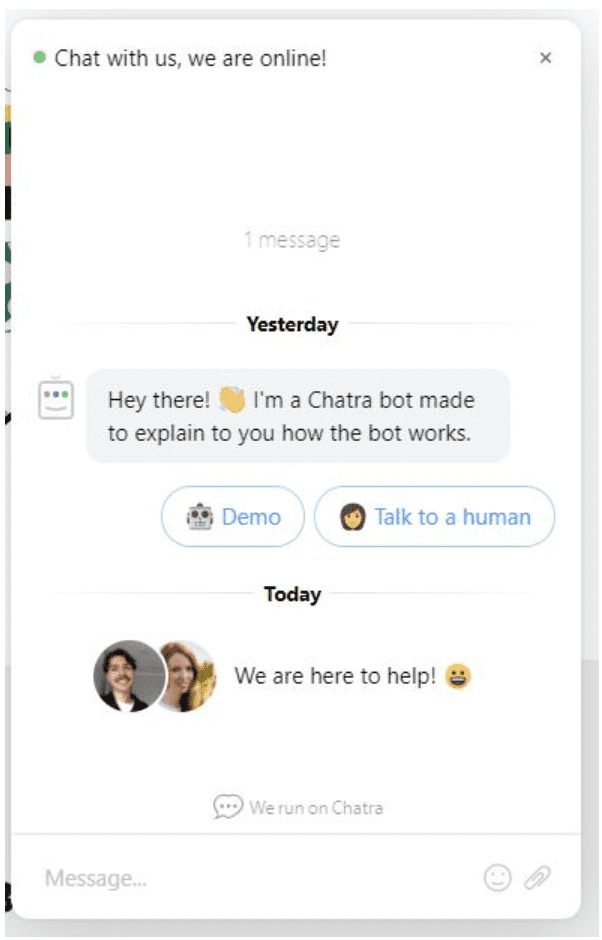The width and height of the screenshot is (602, 940).
Task: Click the woman emoji in Talk to a human
Action: pos(353,517)
